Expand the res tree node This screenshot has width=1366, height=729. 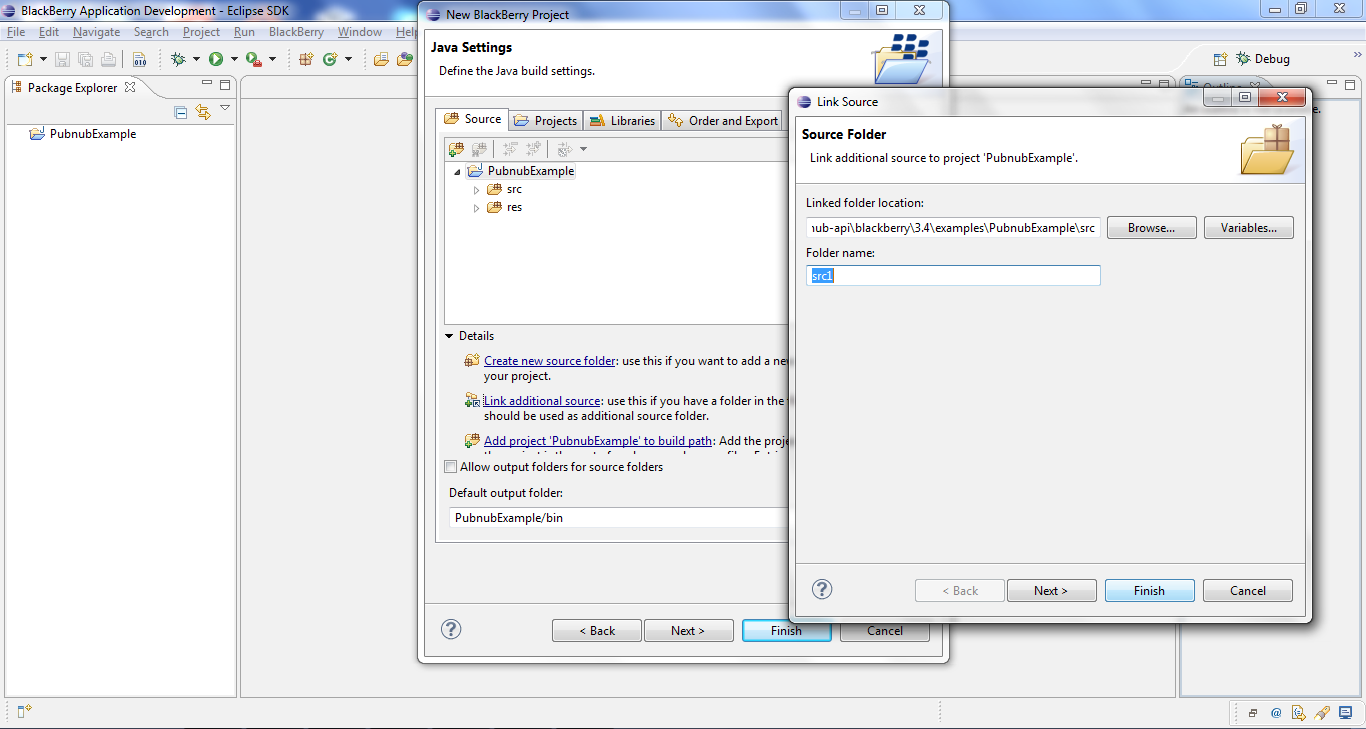477,207
